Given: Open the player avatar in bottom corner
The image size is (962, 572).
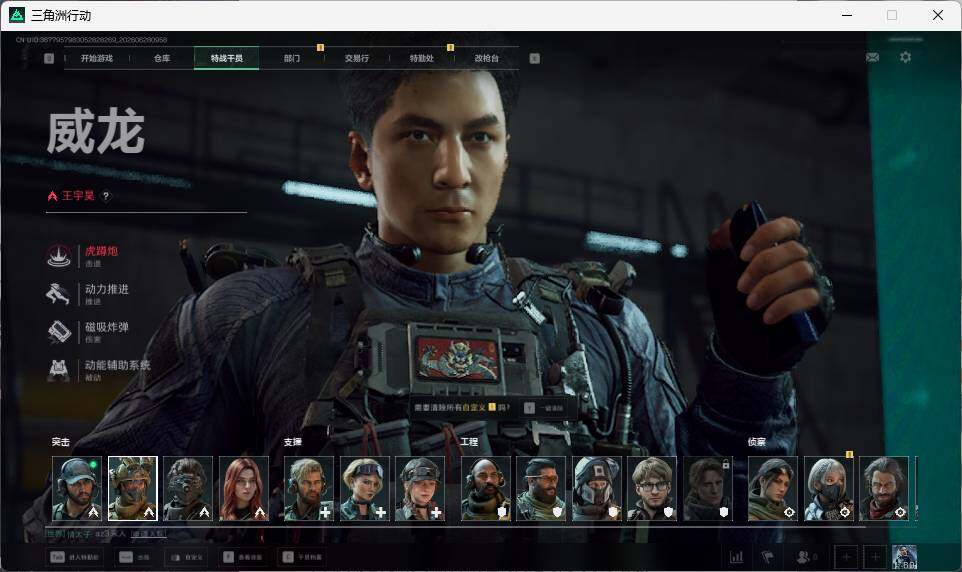Looking at the screenshot, I should (x=904, y=557).
